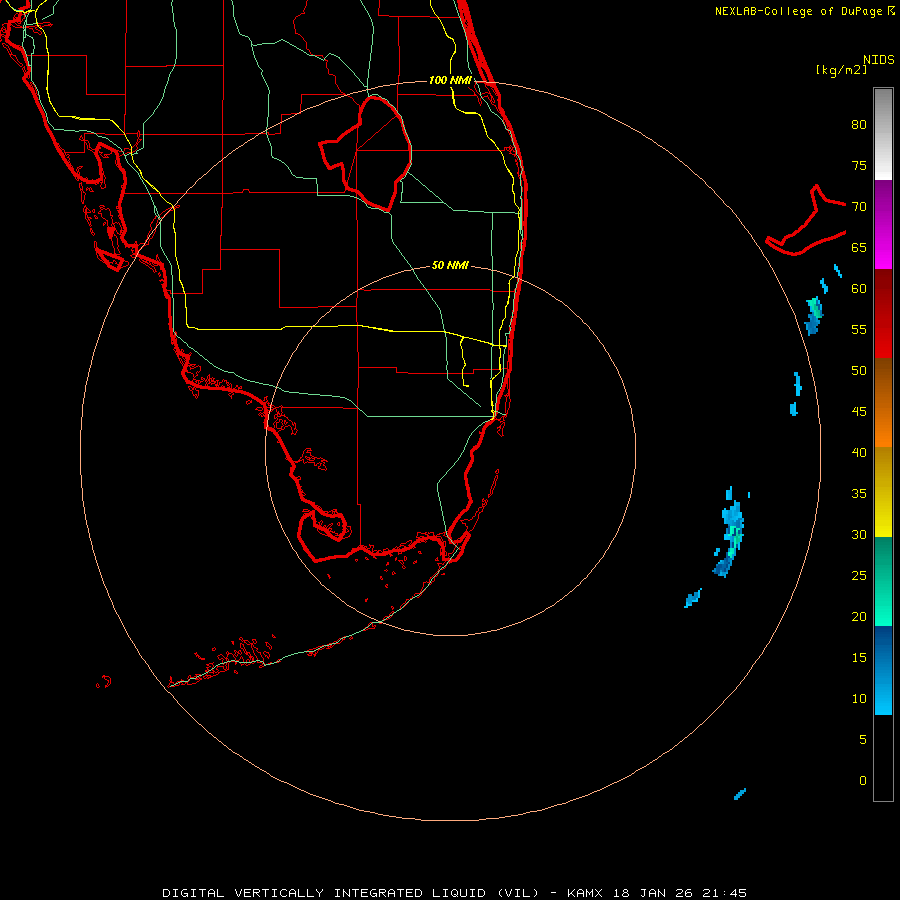The width and height of the screenshot is (900, 900).
Task: Click the Lake Okeechobee outline
Action: [x=367, y=153]
